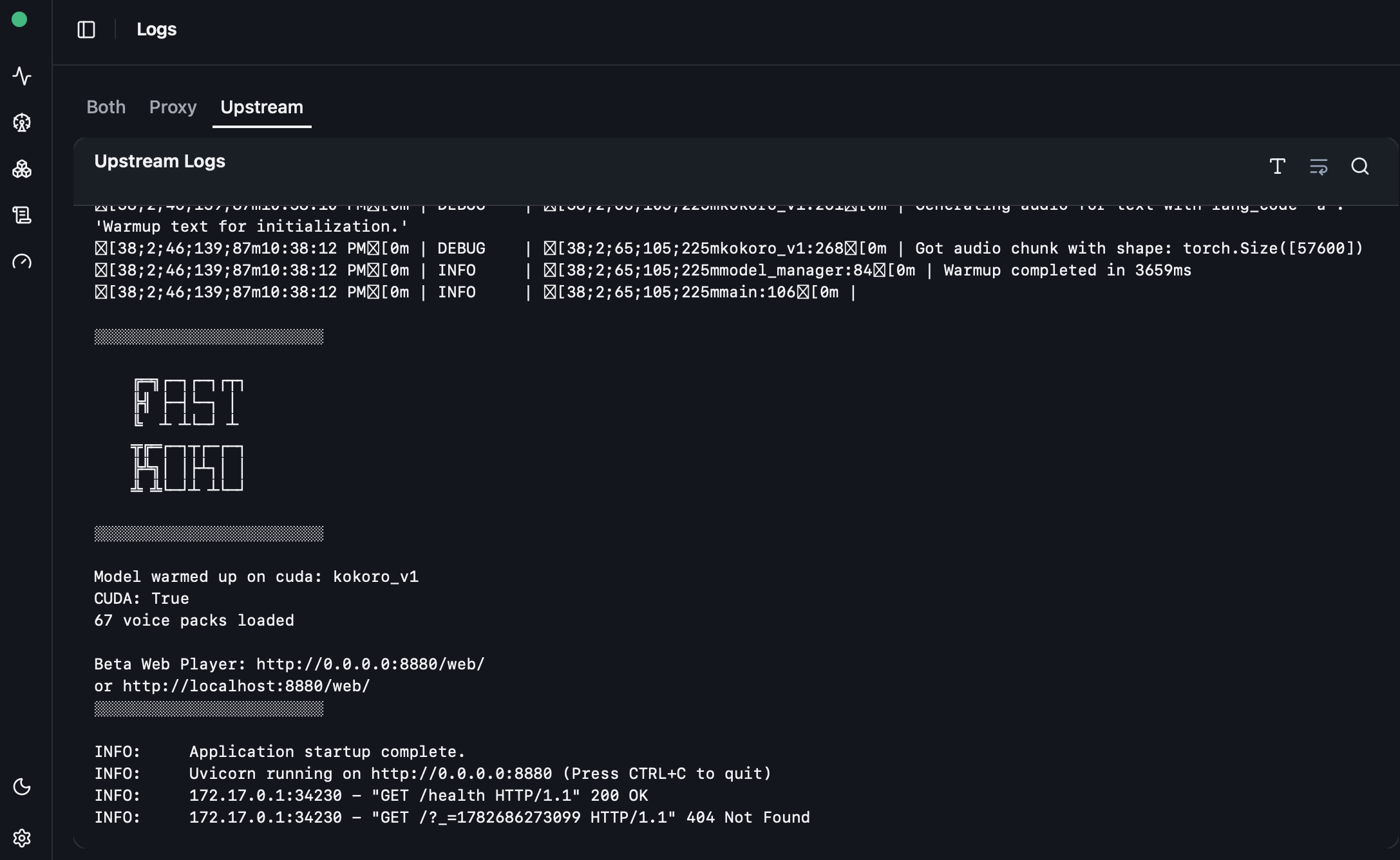Viewport: 1400px width, 860px height.
Task: Open the Performance gauge icon in the sidebar
Action: tap(22, 261)
